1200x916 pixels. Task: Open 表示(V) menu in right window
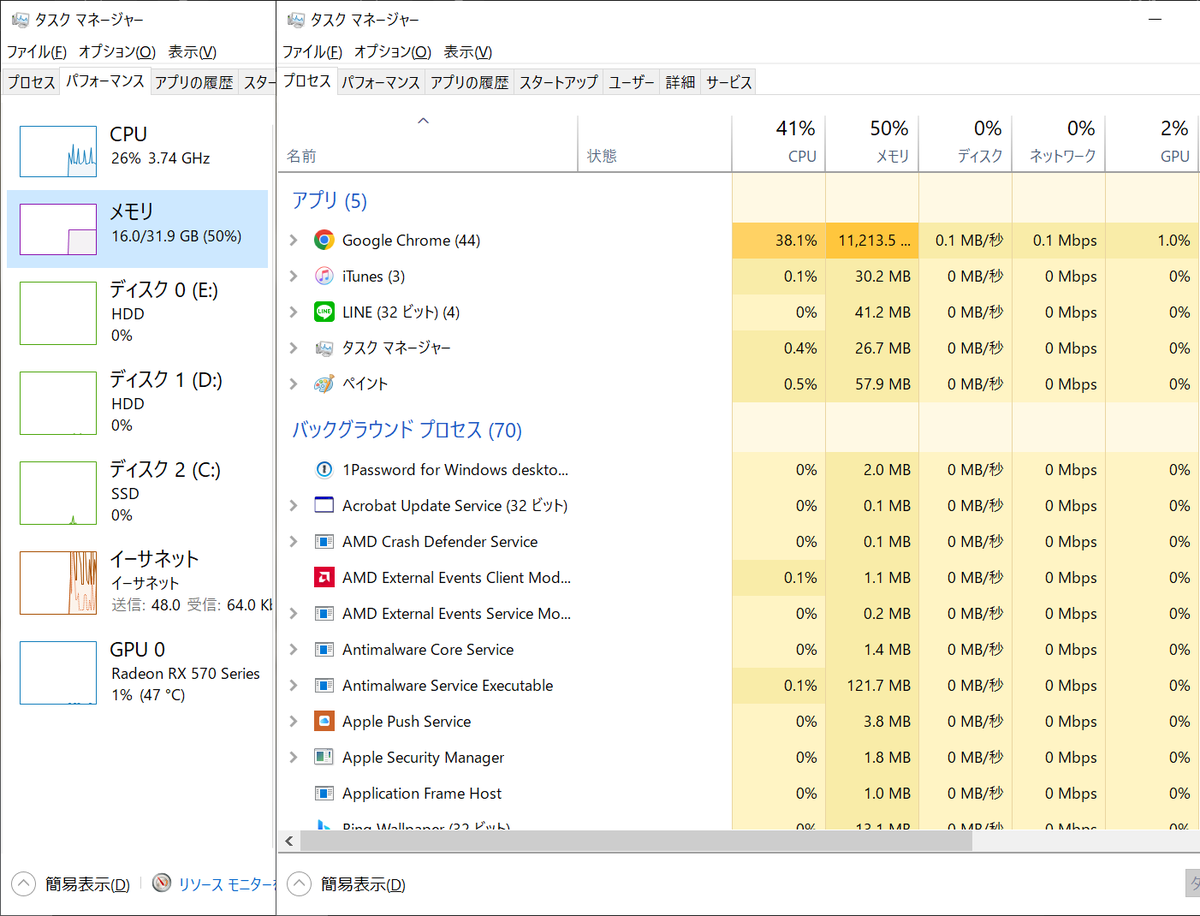tap(468, 52)
